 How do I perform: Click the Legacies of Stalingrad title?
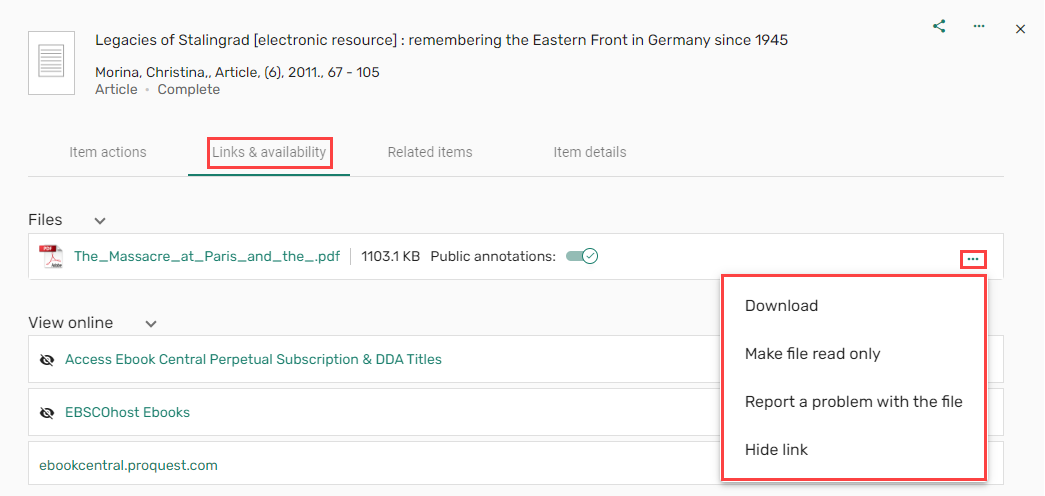click(x=441, y=40)
